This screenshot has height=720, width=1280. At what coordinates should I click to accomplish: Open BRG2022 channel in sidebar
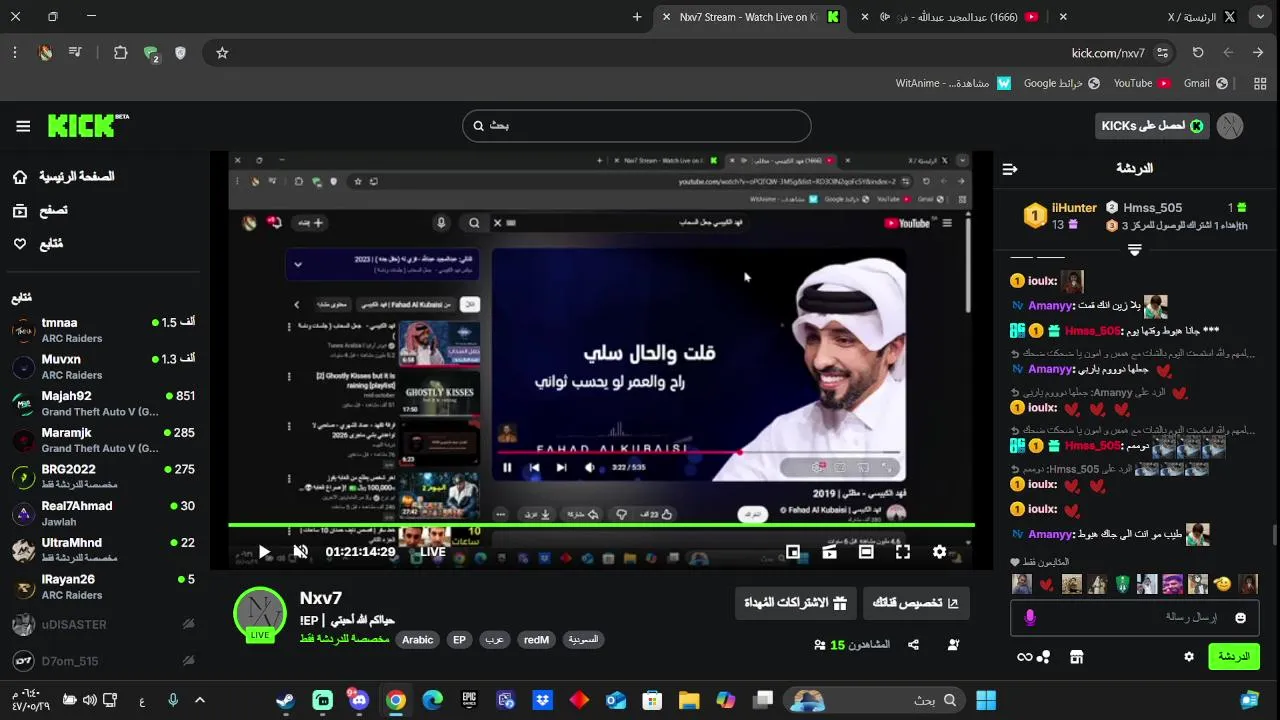click(103, 477)
